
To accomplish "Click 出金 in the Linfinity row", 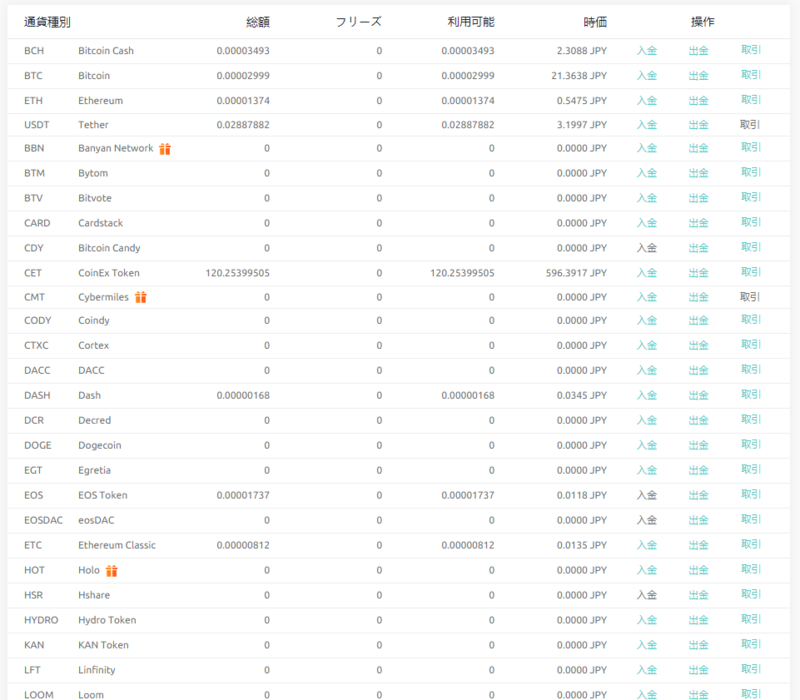I will [x=698, y=670].
